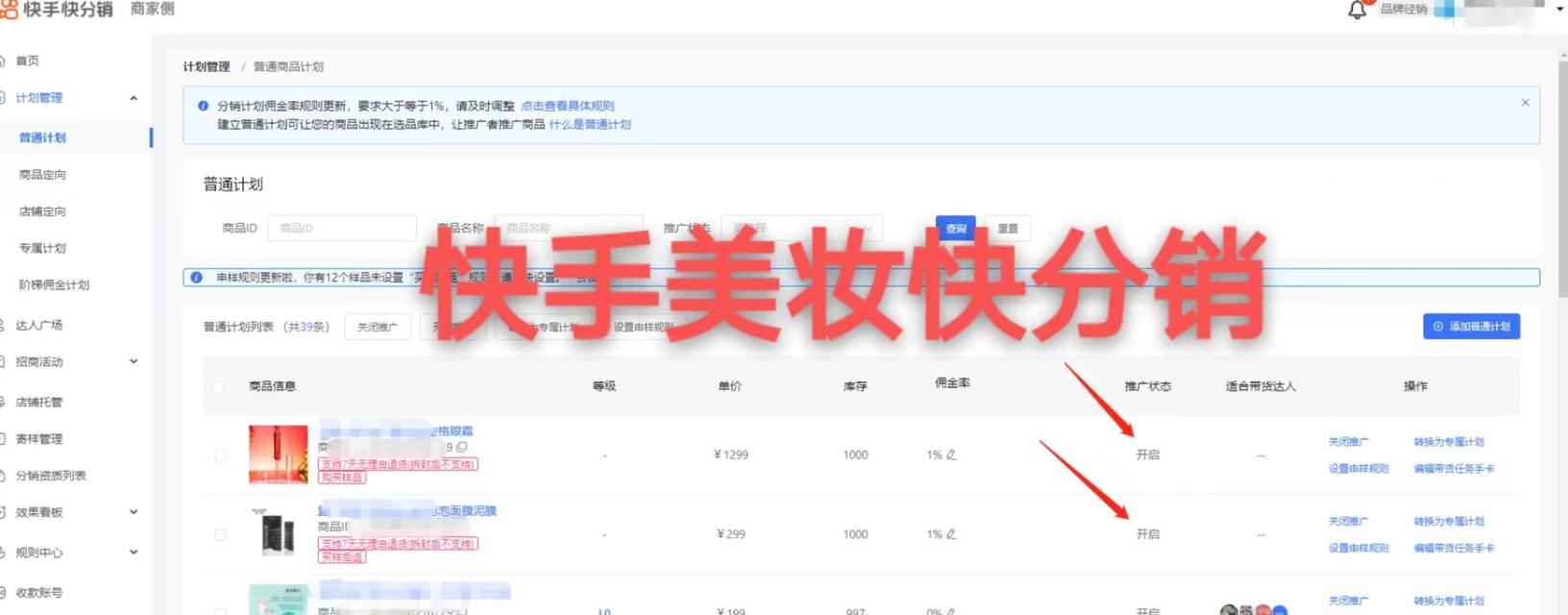The height and width of the screenshot is (615, 1568).
Task: Click 关闭推广 in the ¥1299 row
Action: click(1349, 442)
